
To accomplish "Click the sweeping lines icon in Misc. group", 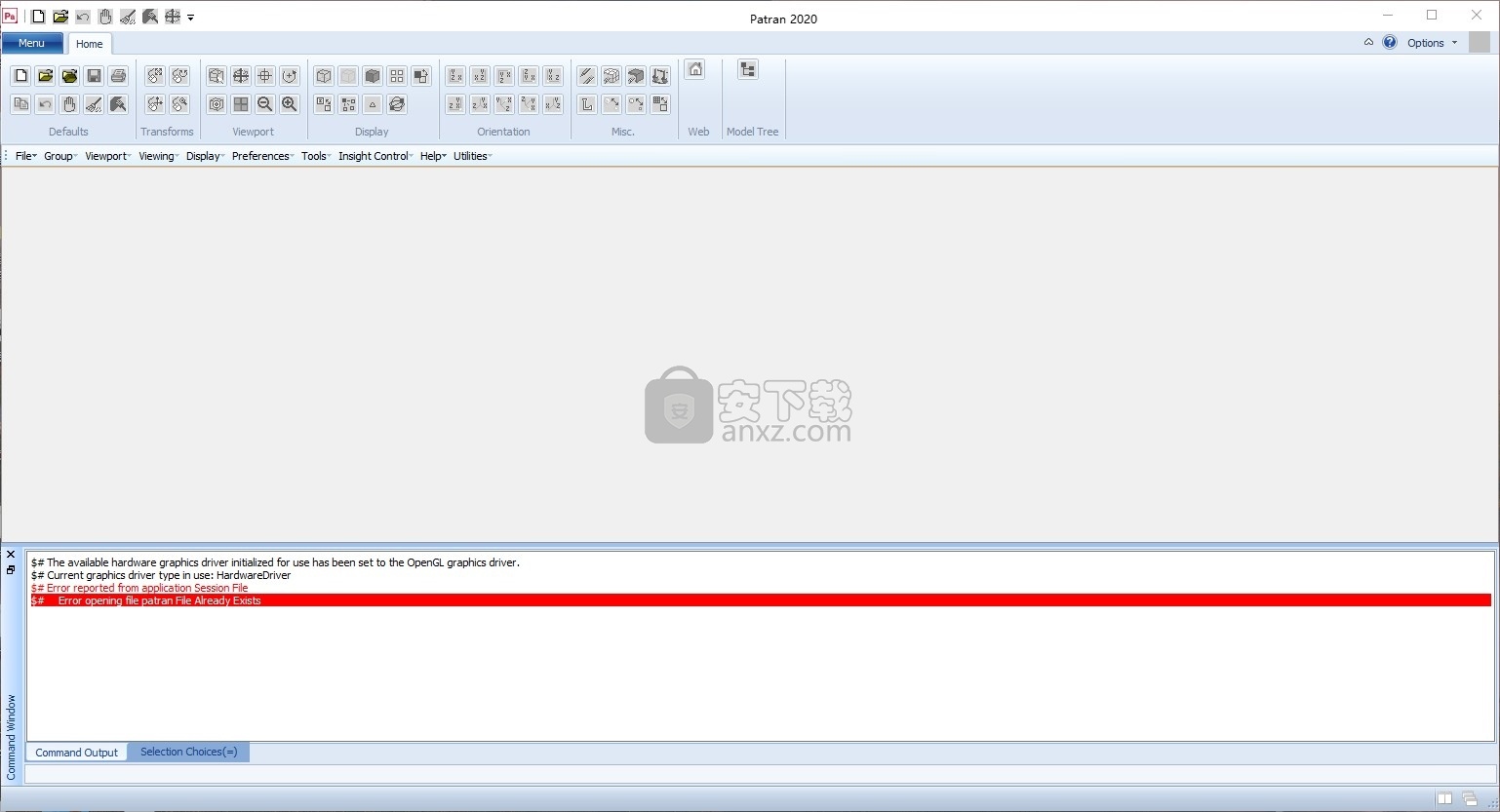I will (587, 76).
